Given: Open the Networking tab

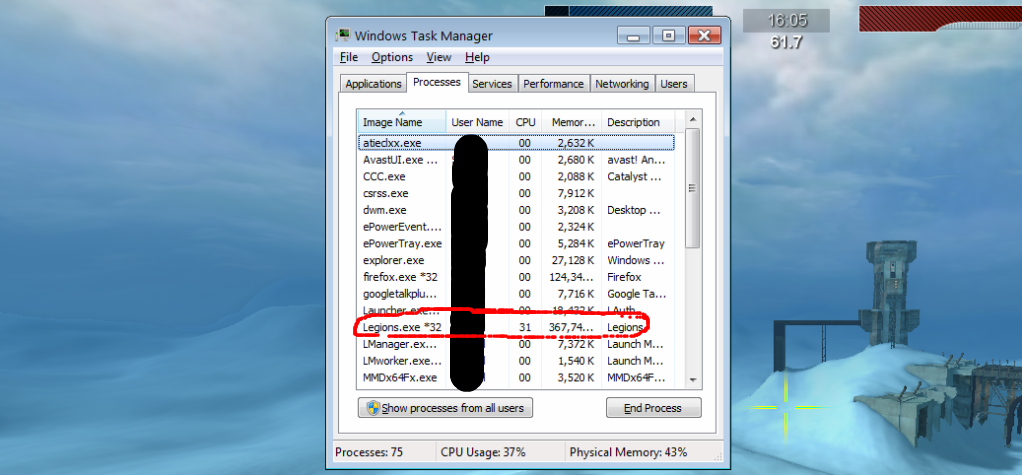Looking at the screenshot, I should [x=622, y=84].
